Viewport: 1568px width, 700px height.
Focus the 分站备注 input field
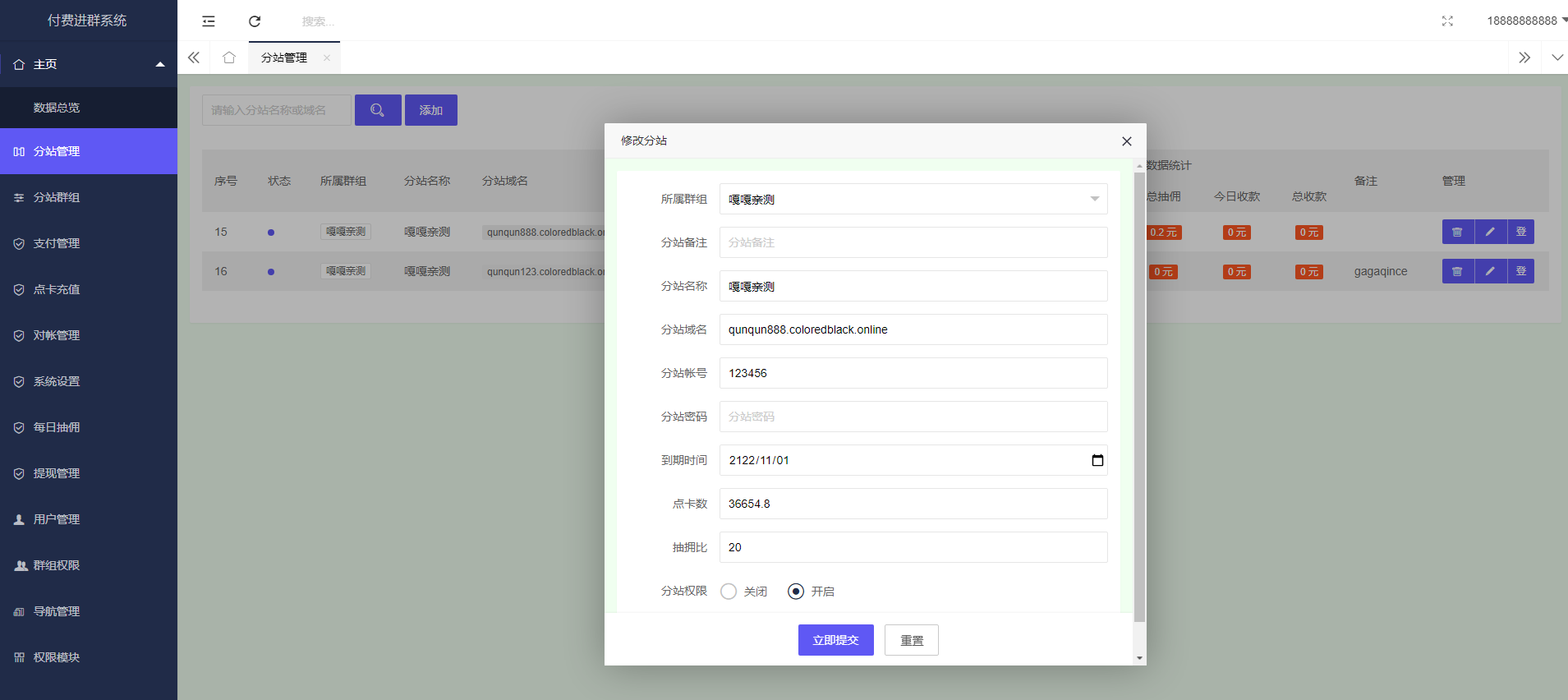point(913,242)
